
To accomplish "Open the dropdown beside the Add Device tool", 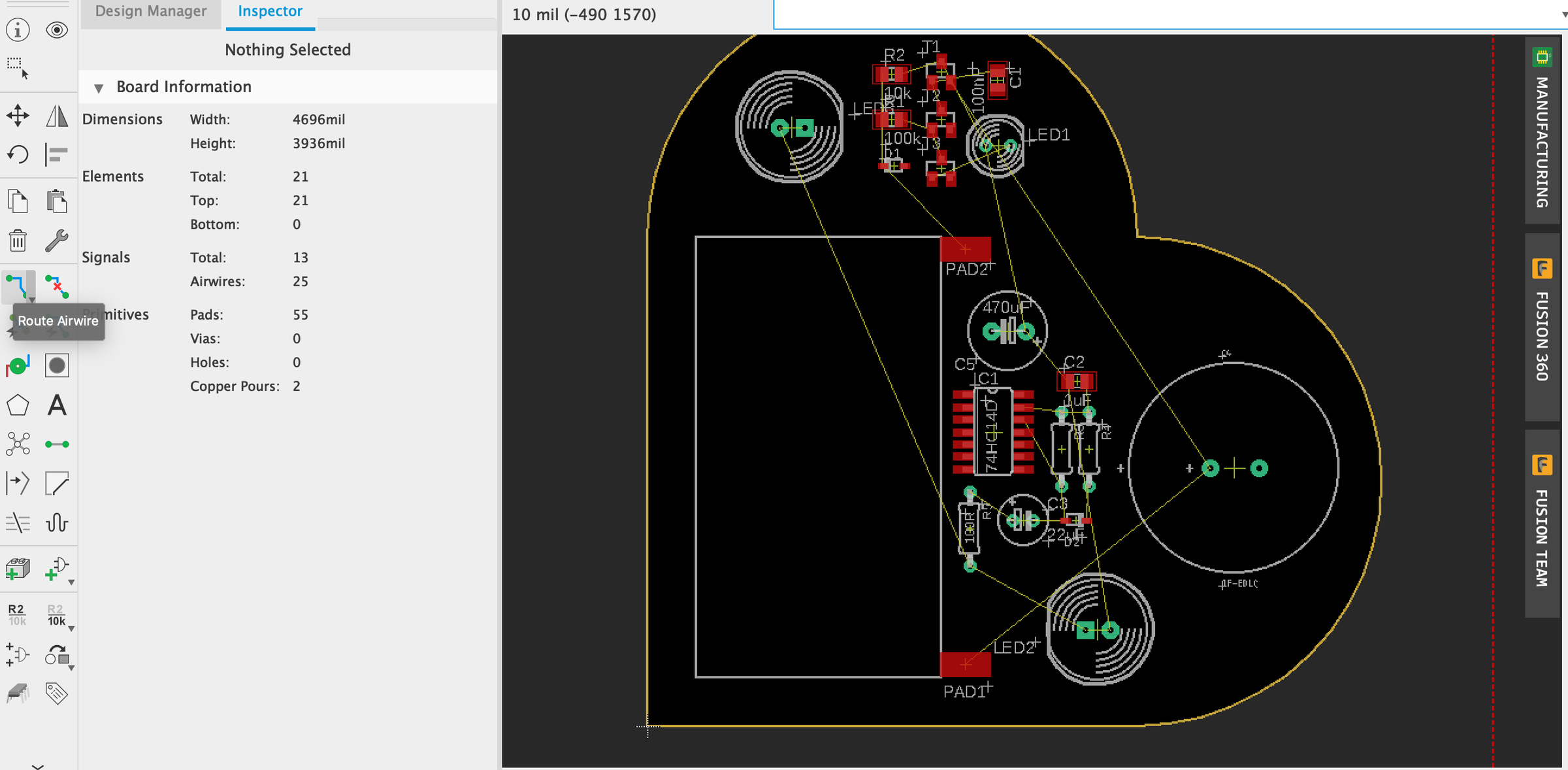I will [x=72, y=582].
